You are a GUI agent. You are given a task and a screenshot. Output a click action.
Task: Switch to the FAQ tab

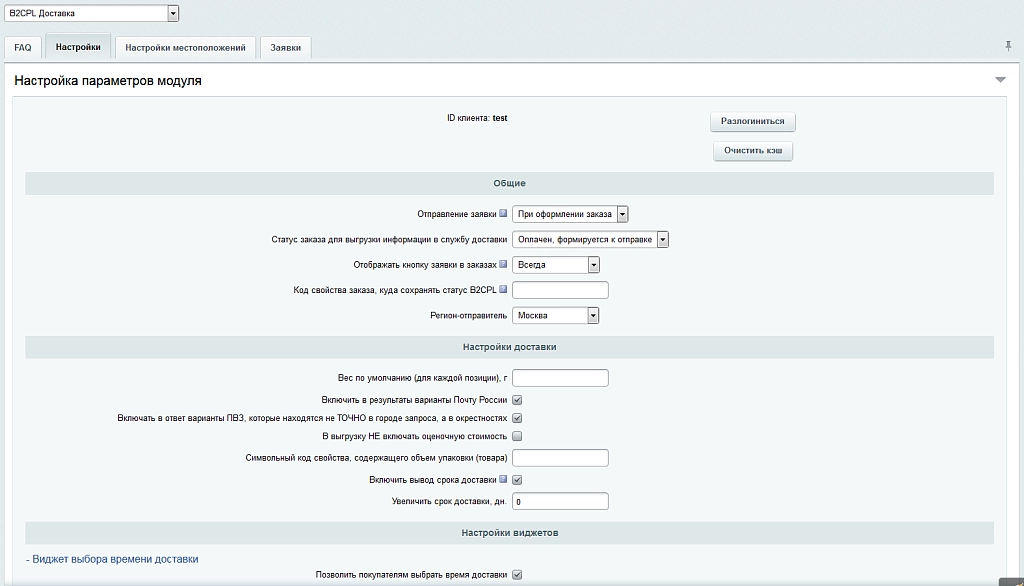click(x=23, y=48)
